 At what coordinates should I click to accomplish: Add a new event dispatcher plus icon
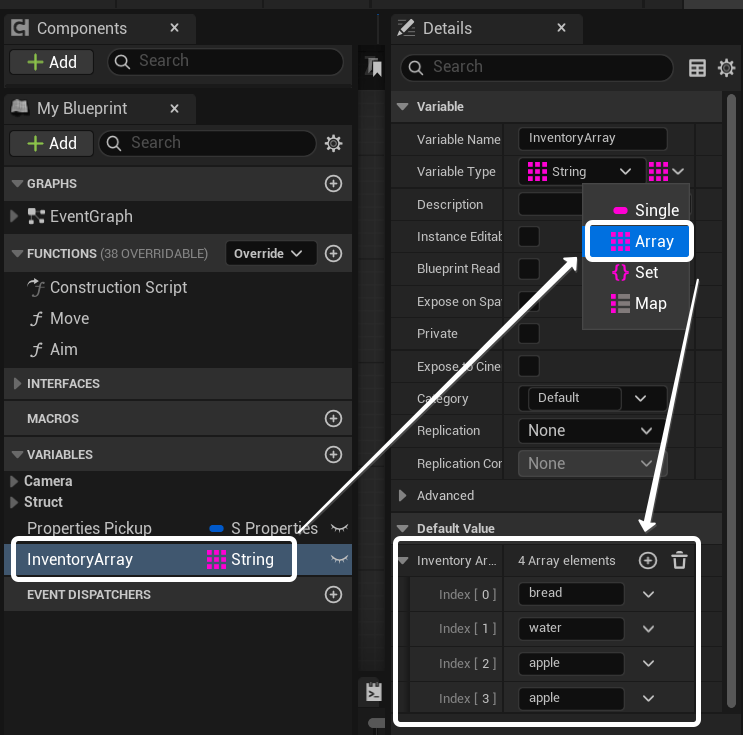click(x=334, y=594)
